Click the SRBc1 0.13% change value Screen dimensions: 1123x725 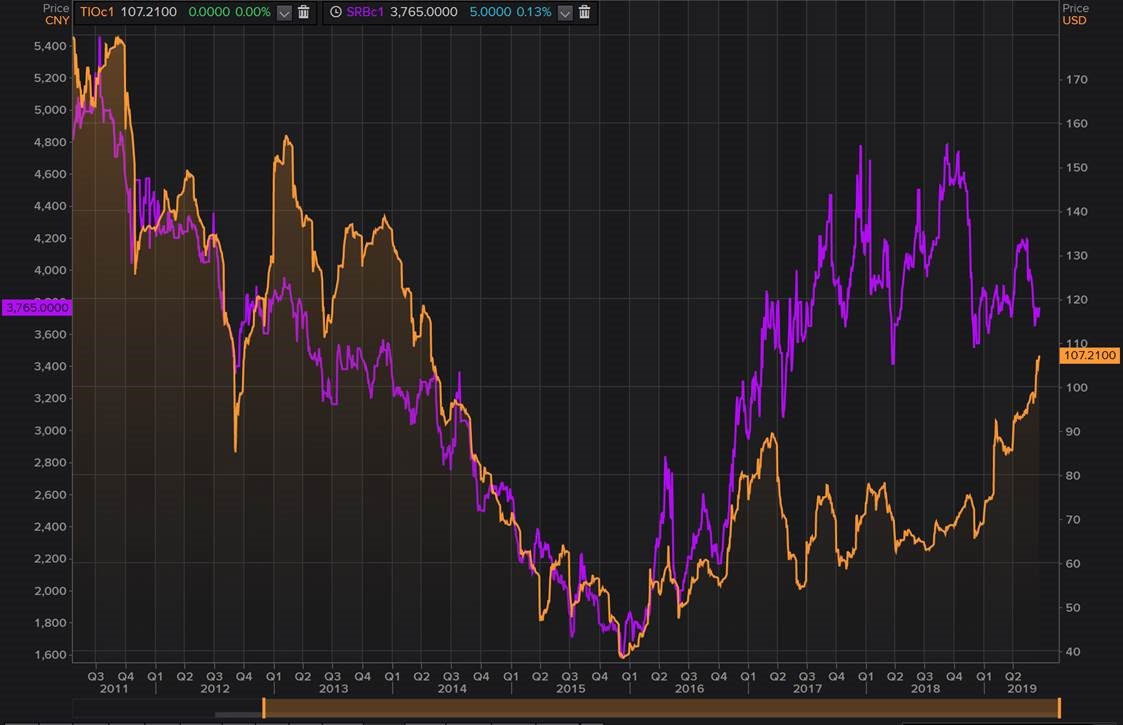(535, 12)
